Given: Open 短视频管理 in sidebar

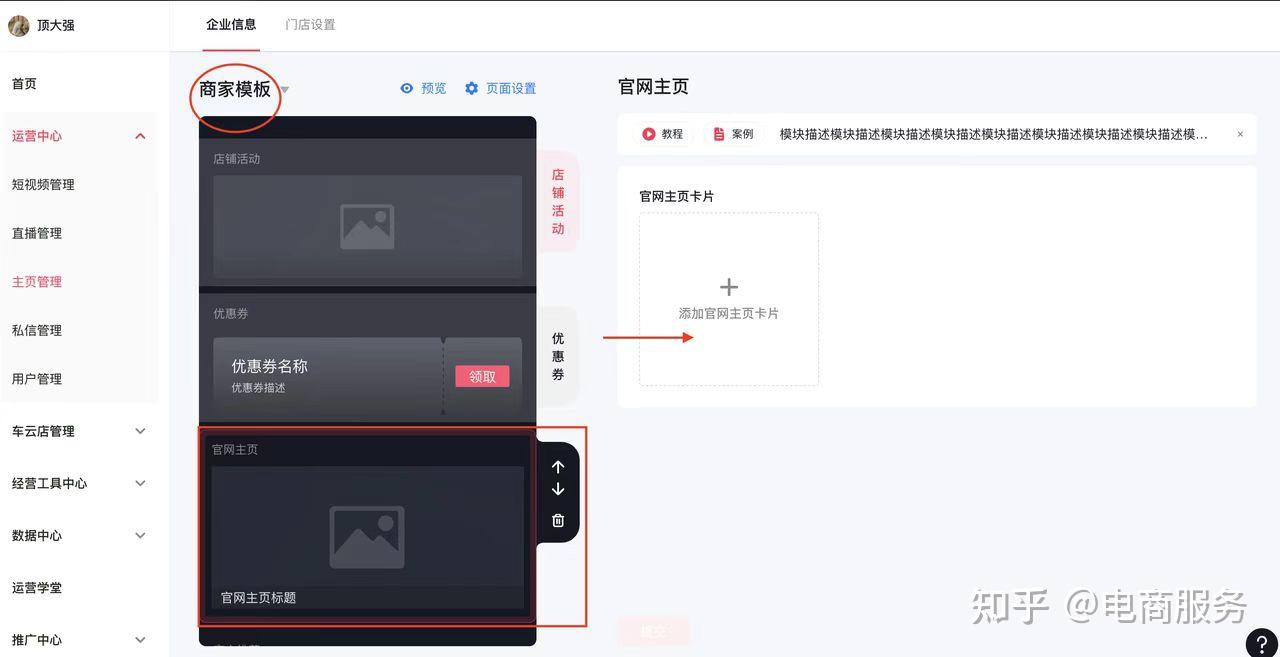Looking at the screenshot, I should pyautogui.click(x=43, y=184).
